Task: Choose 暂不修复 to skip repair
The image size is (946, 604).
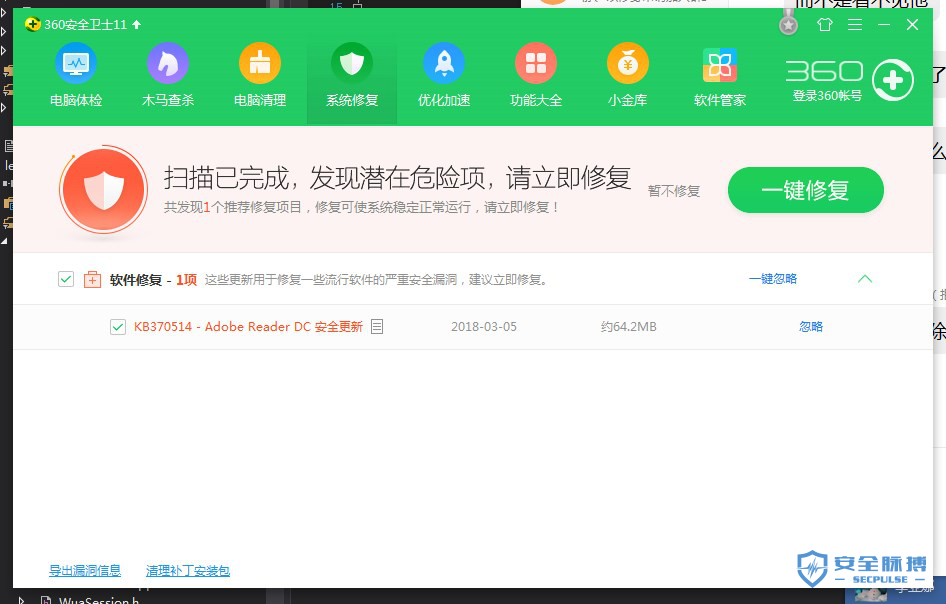Action: point(673,191)
